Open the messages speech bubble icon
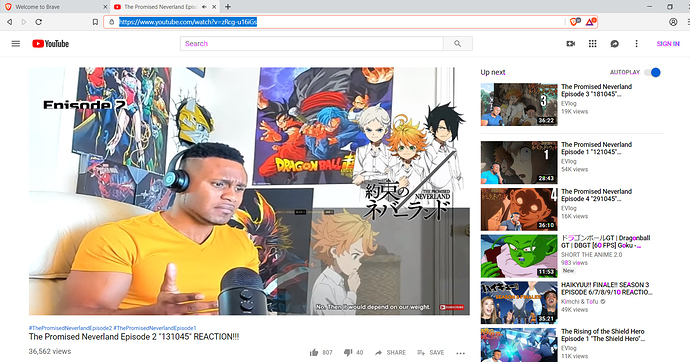The width and height of the screenshot is (690, 362). [615, 44]
